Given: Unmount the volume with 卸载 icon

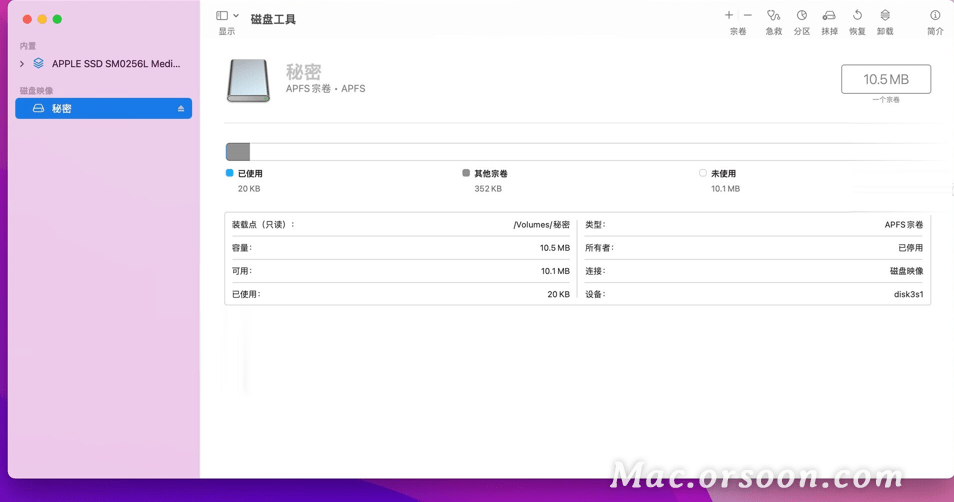Looking at the screenshot, I should (x=885, y=15).
